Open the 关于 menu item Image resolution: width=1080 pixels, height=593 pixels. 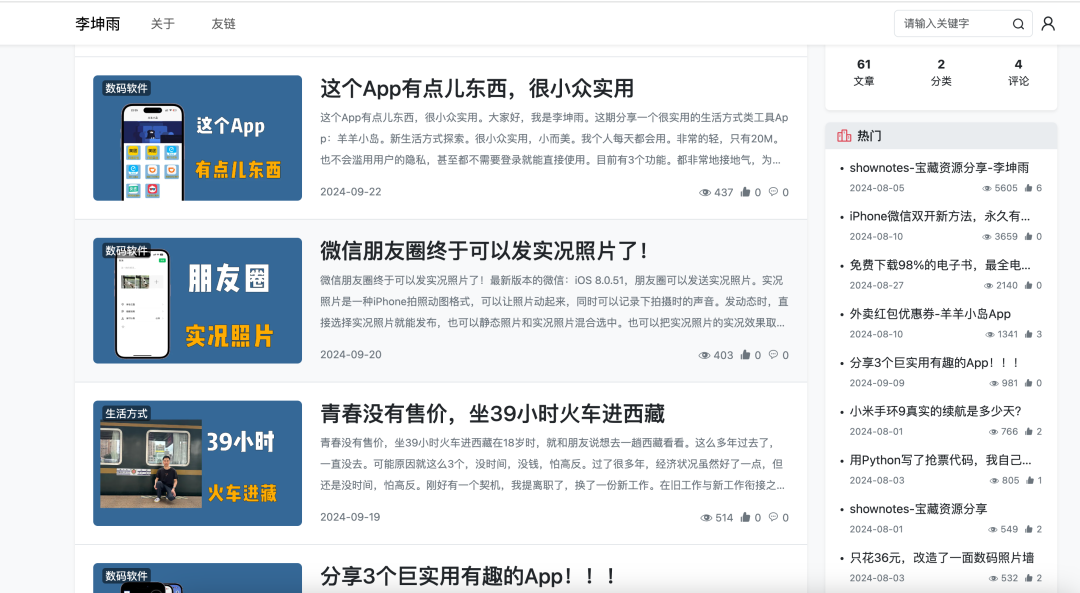click(163, 23)
